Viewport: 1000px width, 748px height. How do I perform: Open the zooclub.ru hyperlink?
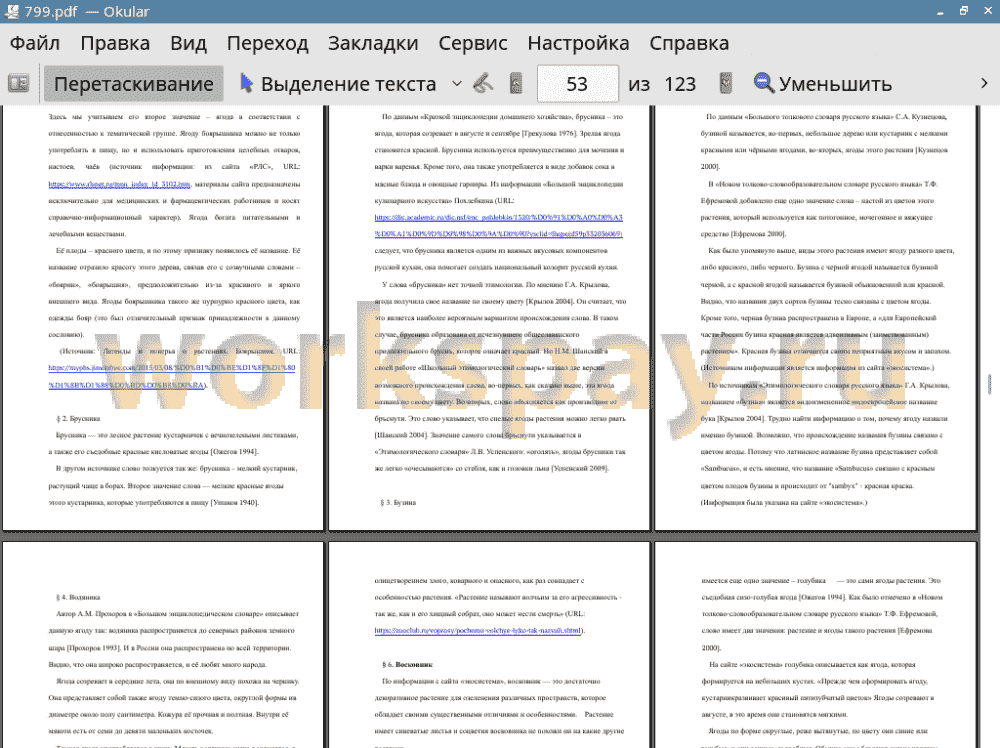pos(478,631)
